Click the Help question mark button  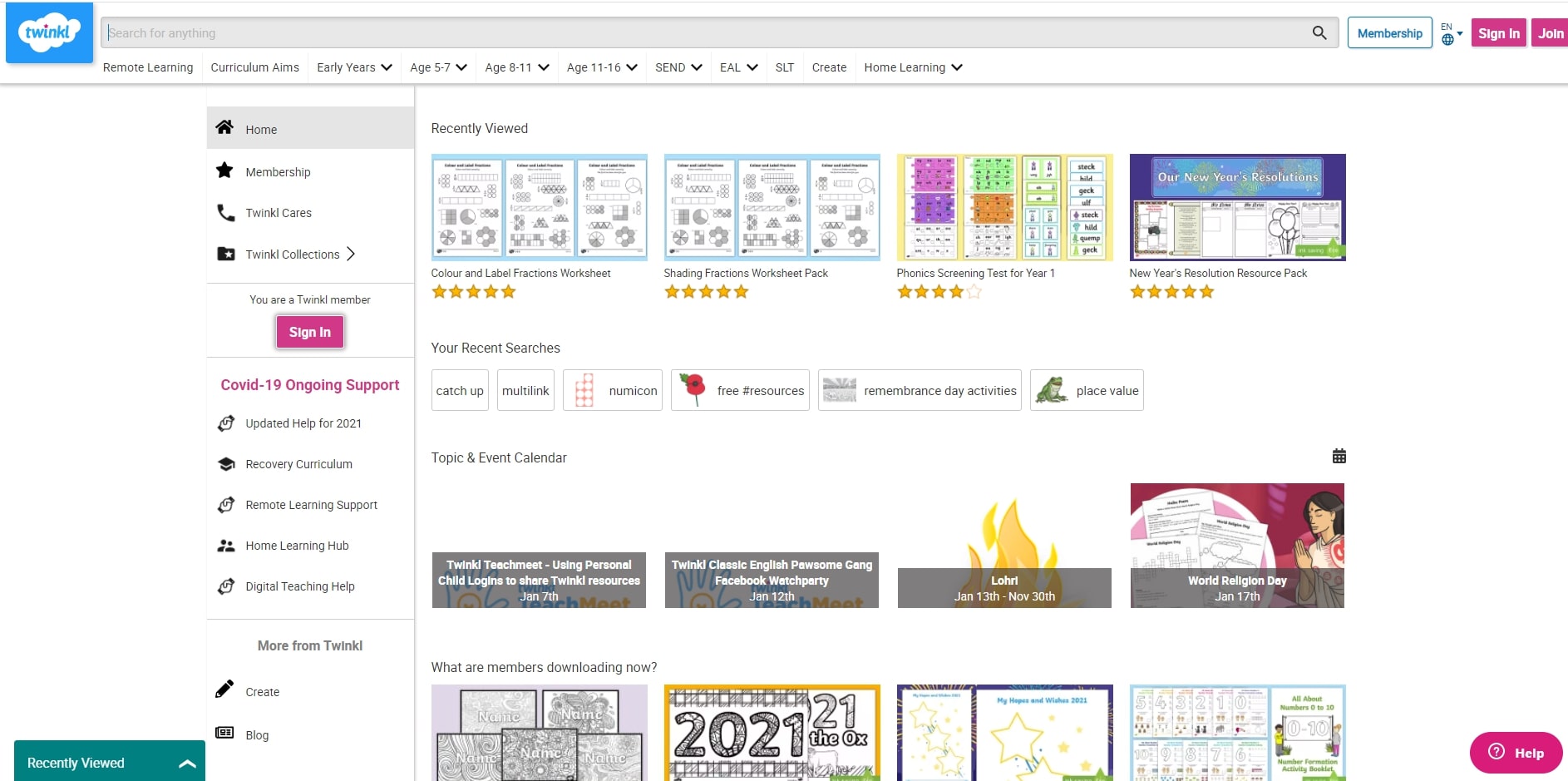[1516, 753]
